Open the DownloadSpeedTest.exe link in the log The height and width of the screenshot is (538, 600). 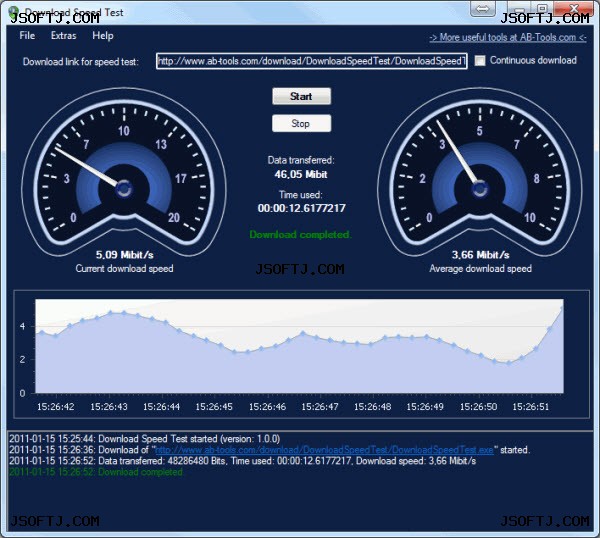[x=324, y=450]
